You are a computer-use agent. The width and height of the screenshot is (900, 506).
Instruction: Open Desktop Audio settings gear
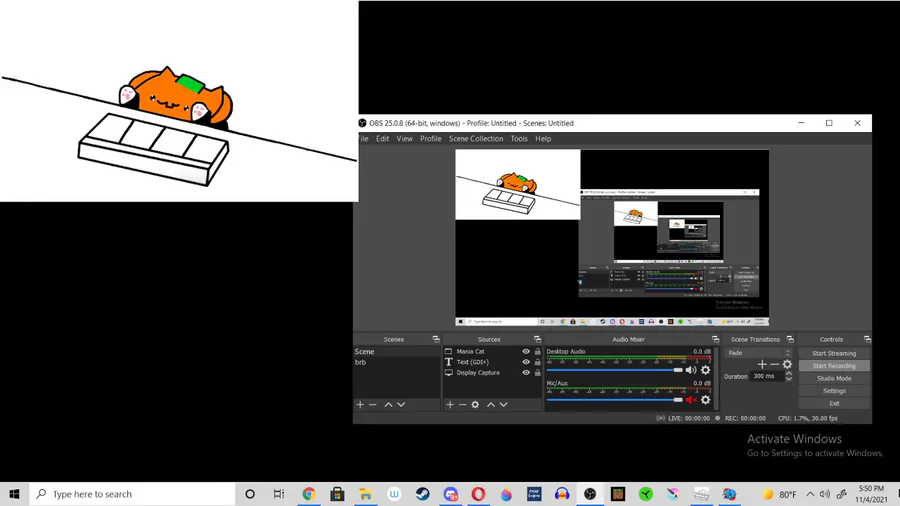tap(705, 370)
